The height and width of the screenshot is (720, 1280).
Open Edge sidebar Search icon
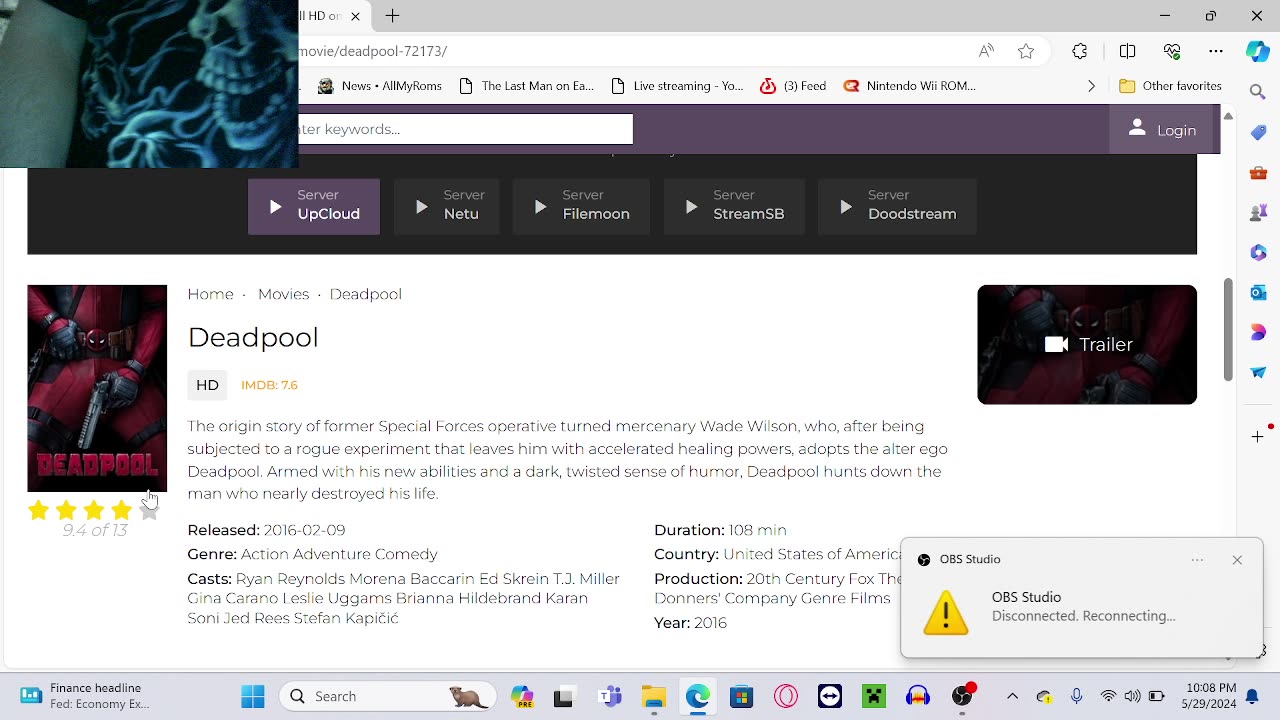point(1258,92)
